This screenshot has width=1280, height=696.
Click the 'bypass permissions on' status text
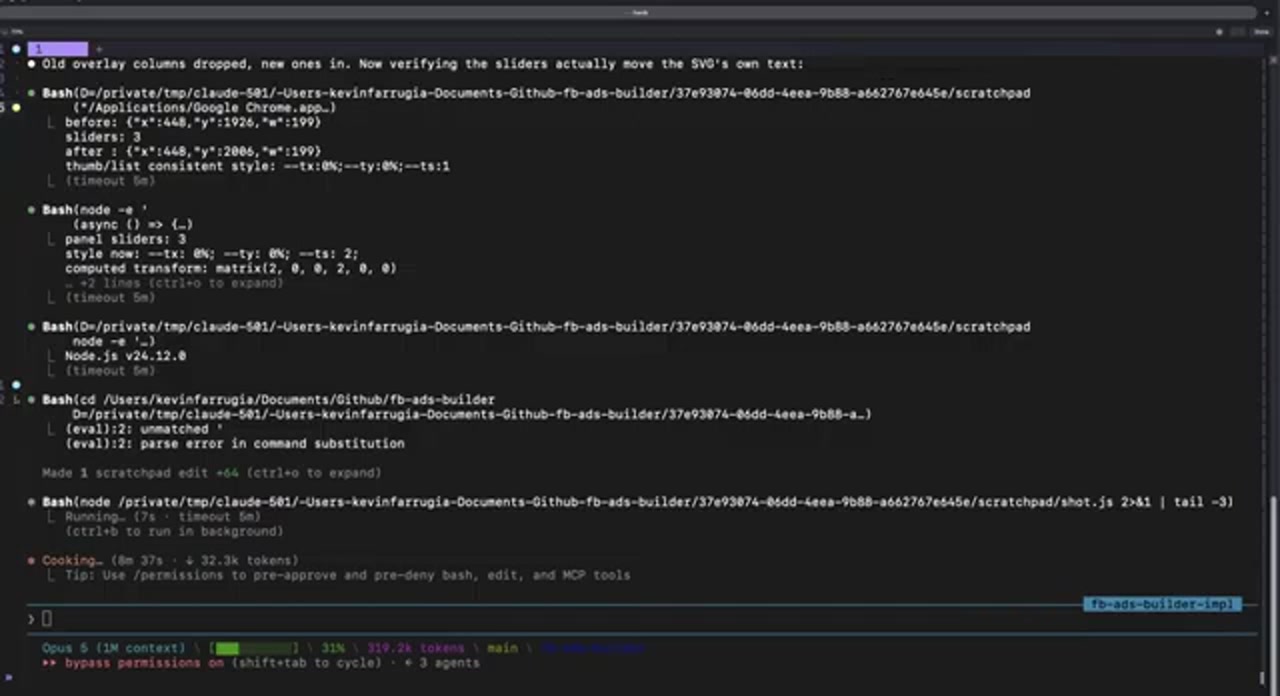(144, 663)
